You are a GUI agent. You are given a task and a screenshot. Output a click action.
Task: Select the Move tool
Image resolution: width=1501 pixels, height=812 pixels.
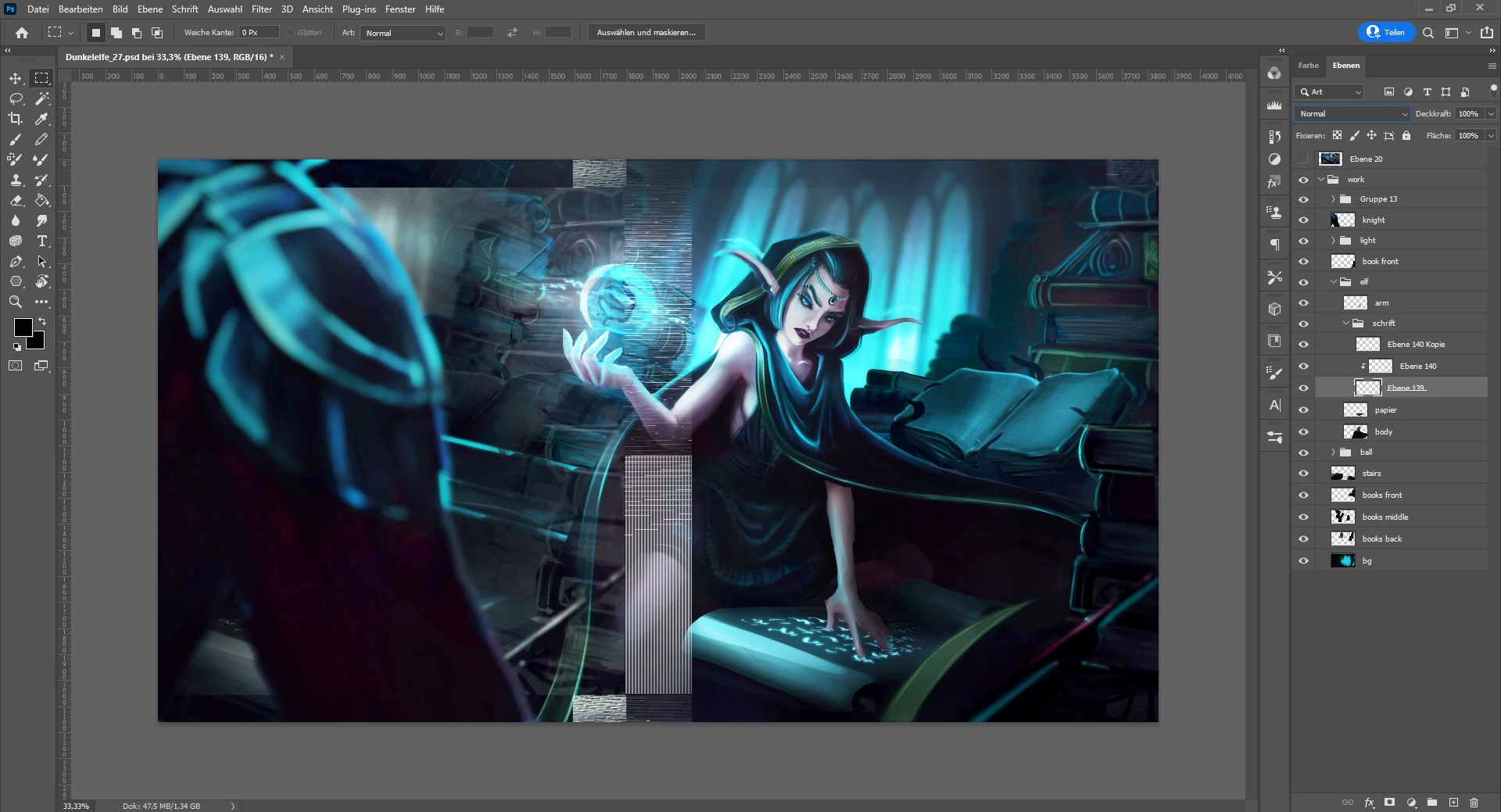16,78
